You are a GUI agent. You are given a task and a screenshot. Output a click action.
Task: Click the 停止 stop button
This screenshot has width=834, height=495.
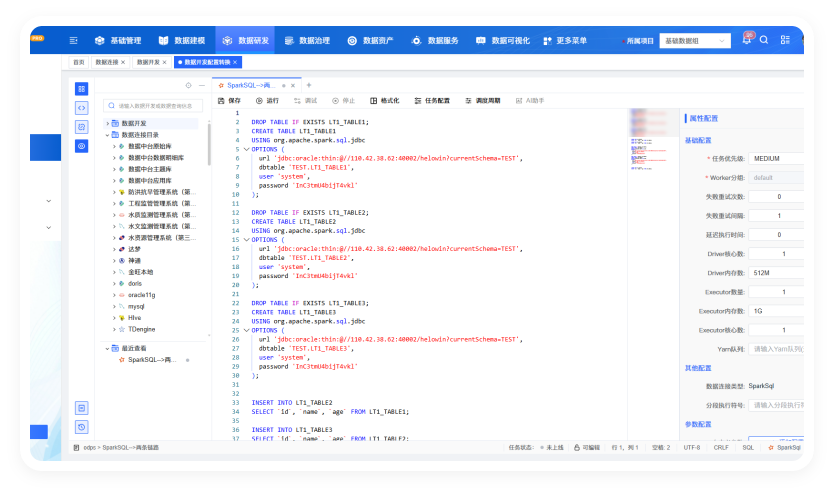point(344,100)
